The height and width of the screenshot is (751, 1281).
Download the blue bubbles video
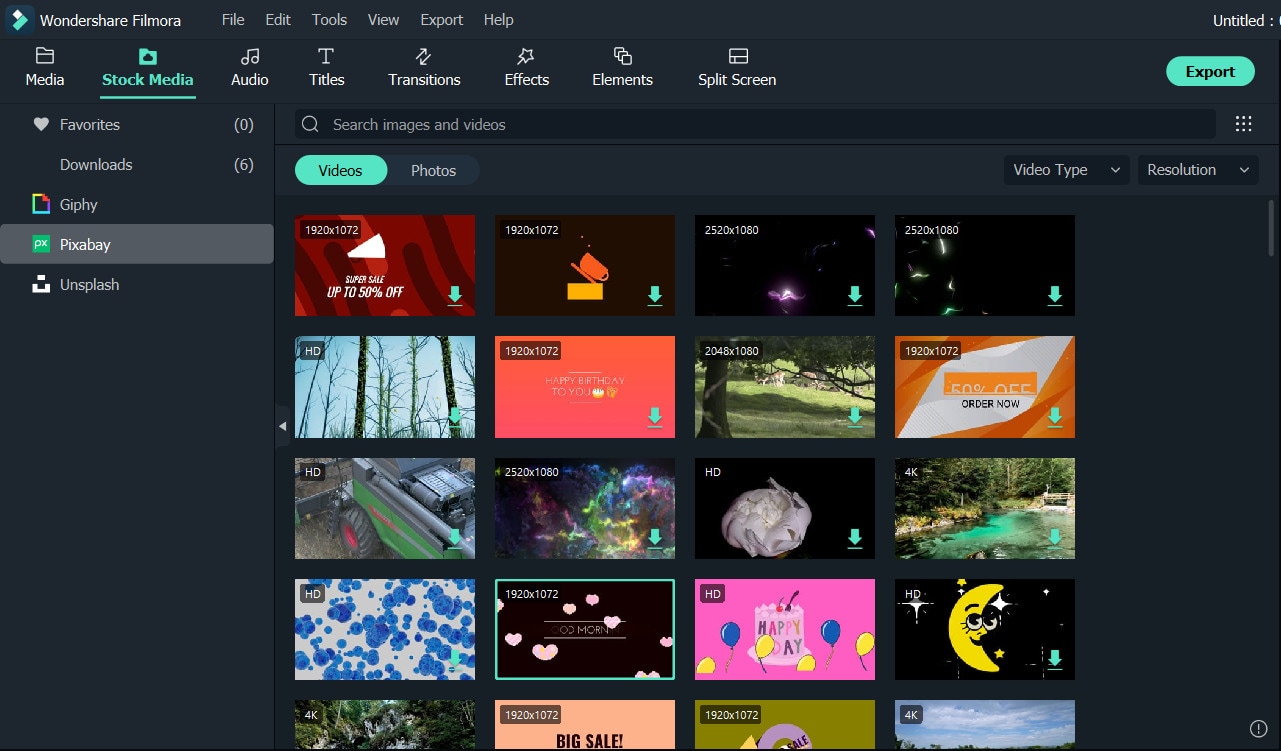click(455, 659)
